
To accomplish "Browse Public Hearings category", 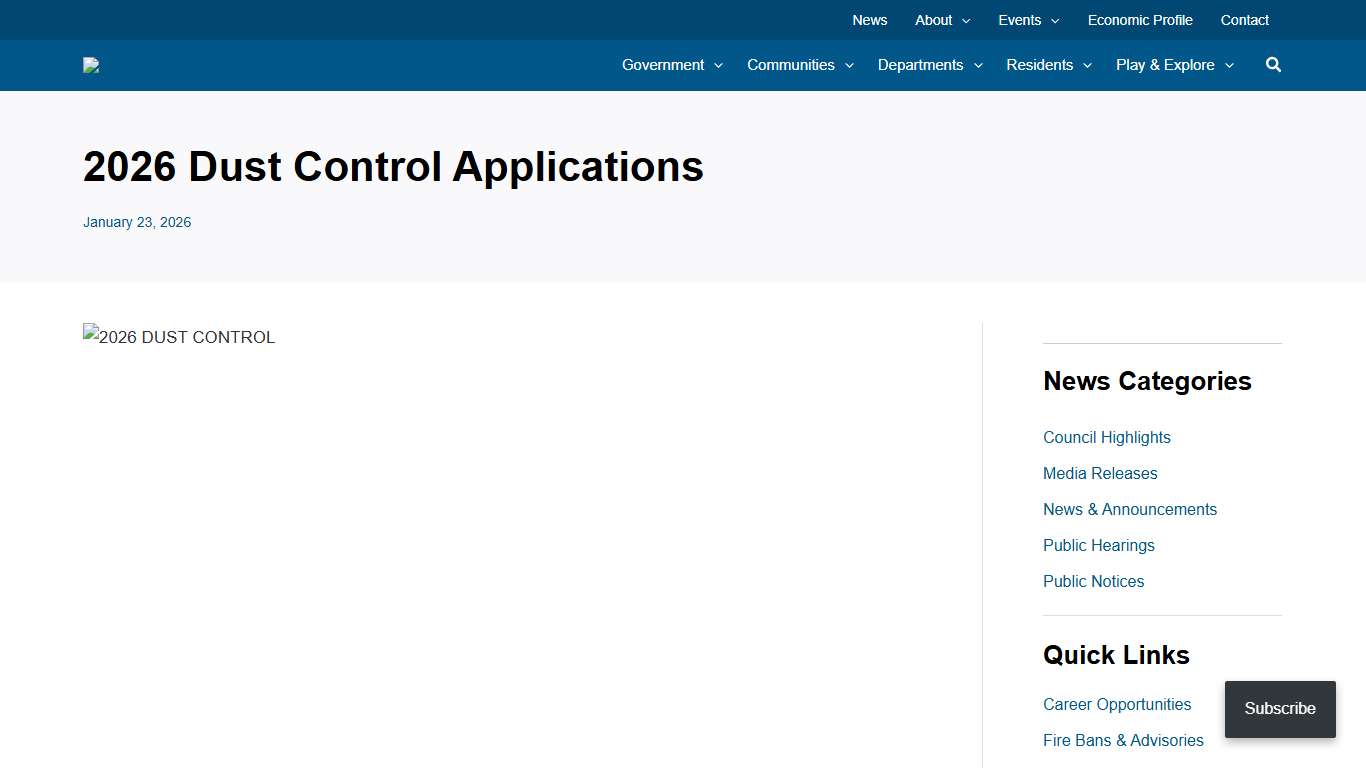I will click(x=1098, y=545).
